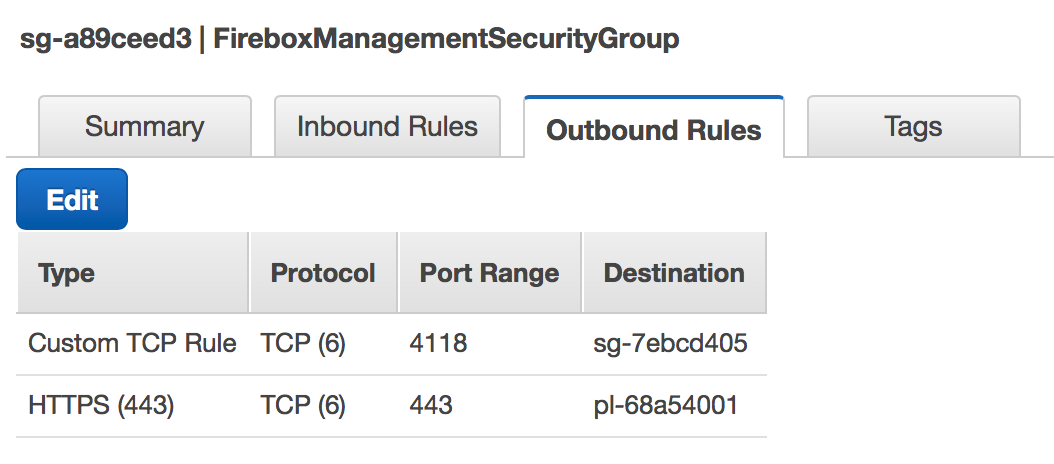Sort by the Destination column header

click(674, 274)
